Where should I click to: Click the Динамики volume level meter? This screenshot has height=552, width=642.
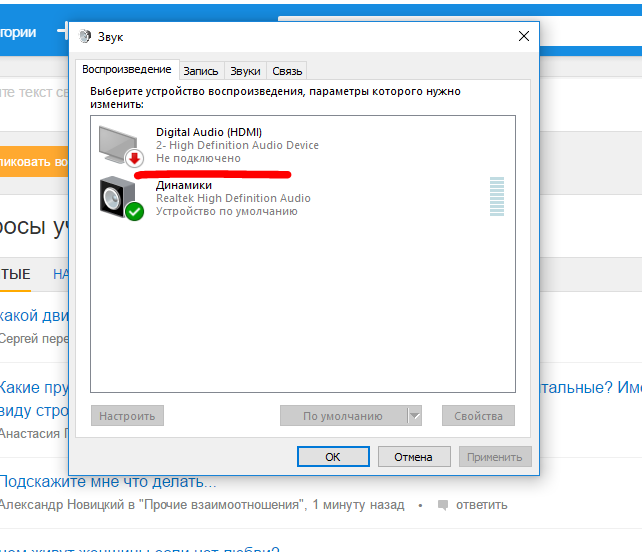(x=497, y=197)
